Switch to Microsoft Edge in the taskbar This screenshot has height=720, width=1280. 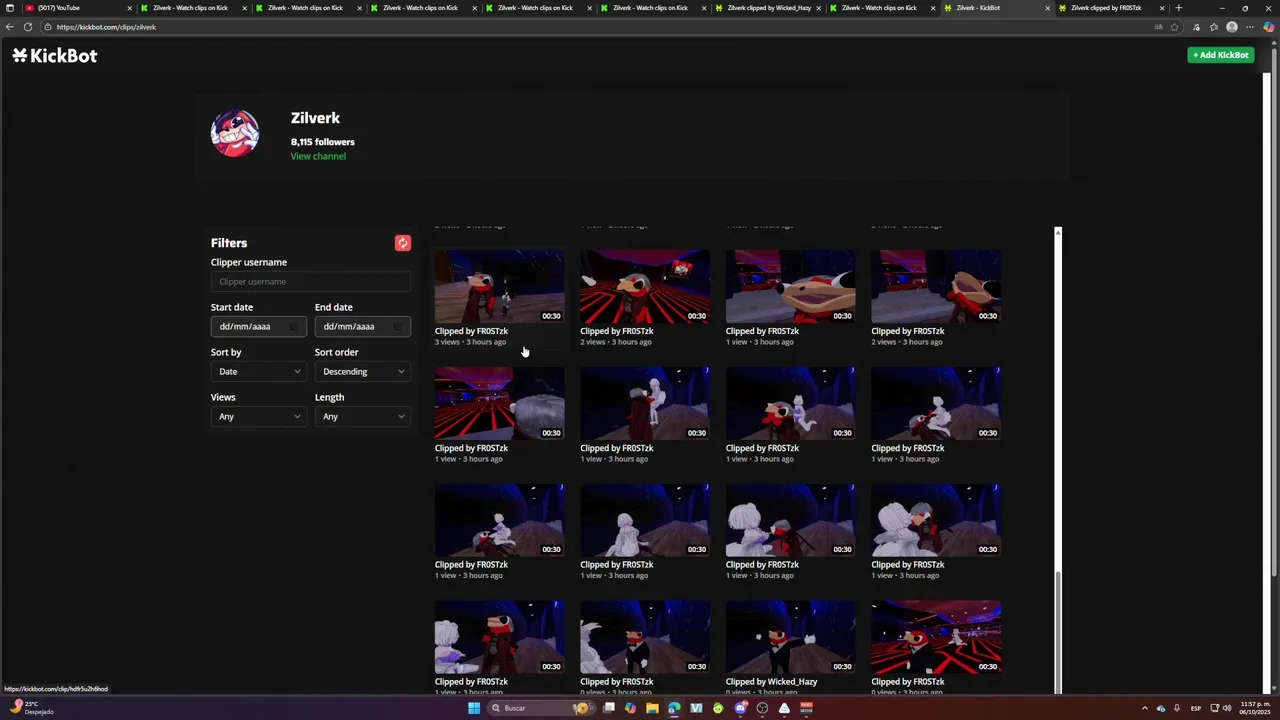[x=674, y=708]
